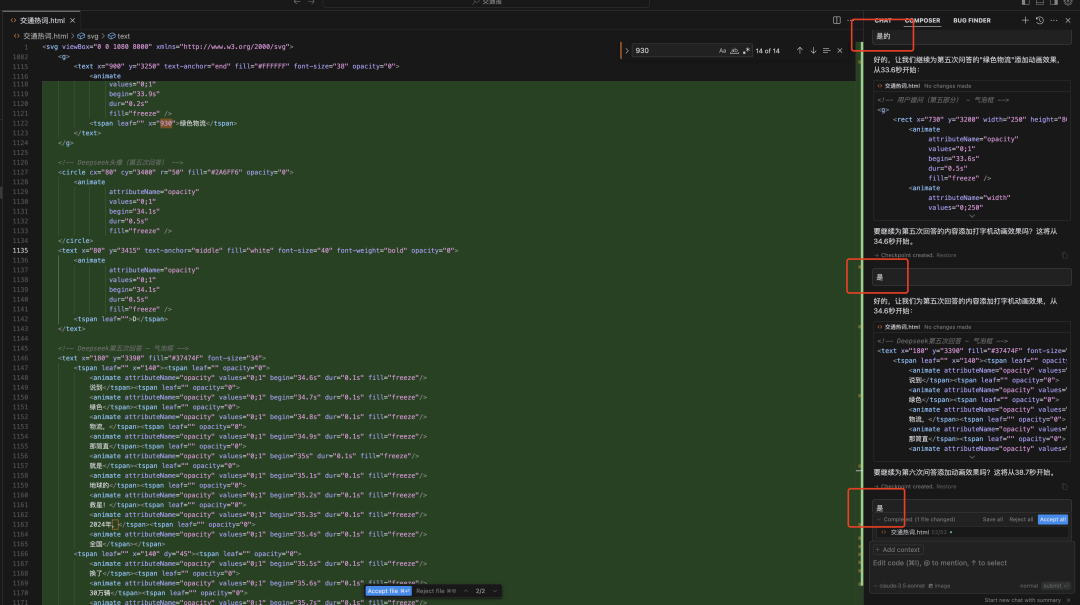Screen dimensions: 1080x605
Task: Click the 是的 user message box
Action: click(x=972, y=37)
